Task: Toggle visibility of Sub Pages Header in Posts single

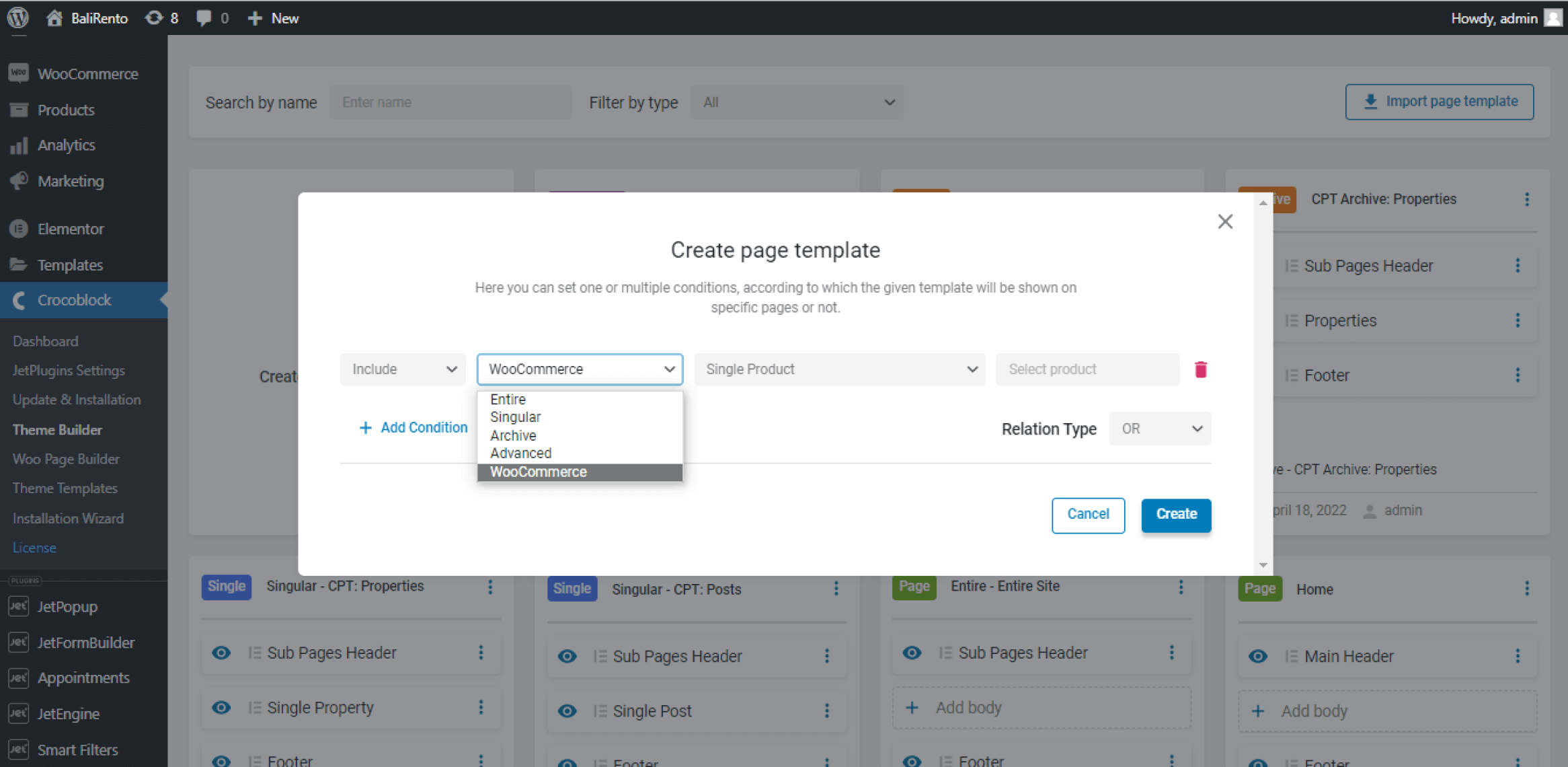Action: coord(567,656)
